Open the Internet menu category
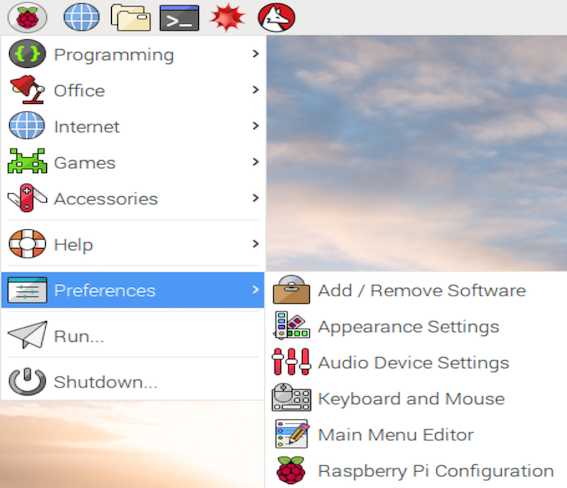Image resolution: width=567 pixels, height=488 pixels. coord(133,126)
